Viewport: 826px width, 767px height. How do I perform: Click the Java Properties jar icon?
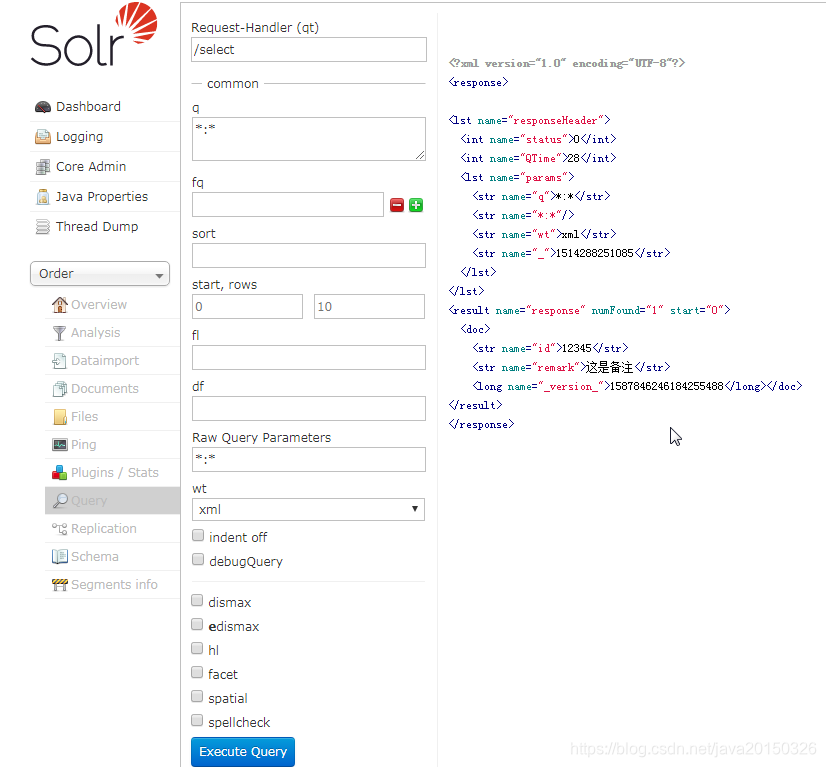click(x=43, y=197)
